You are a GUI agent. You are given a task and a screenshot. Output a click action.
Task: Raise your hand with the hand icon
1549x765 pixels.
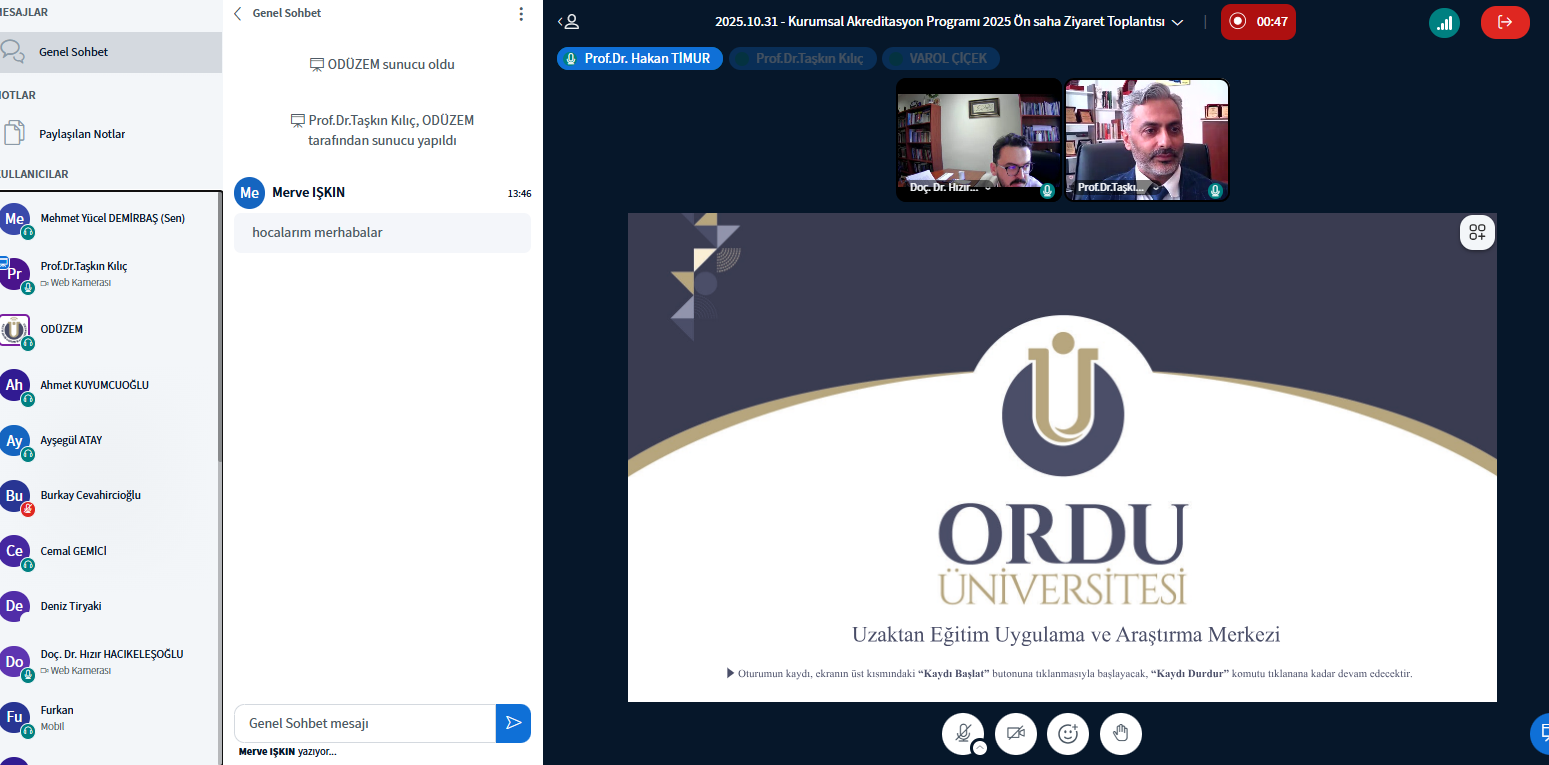[x=1120, y=733]
